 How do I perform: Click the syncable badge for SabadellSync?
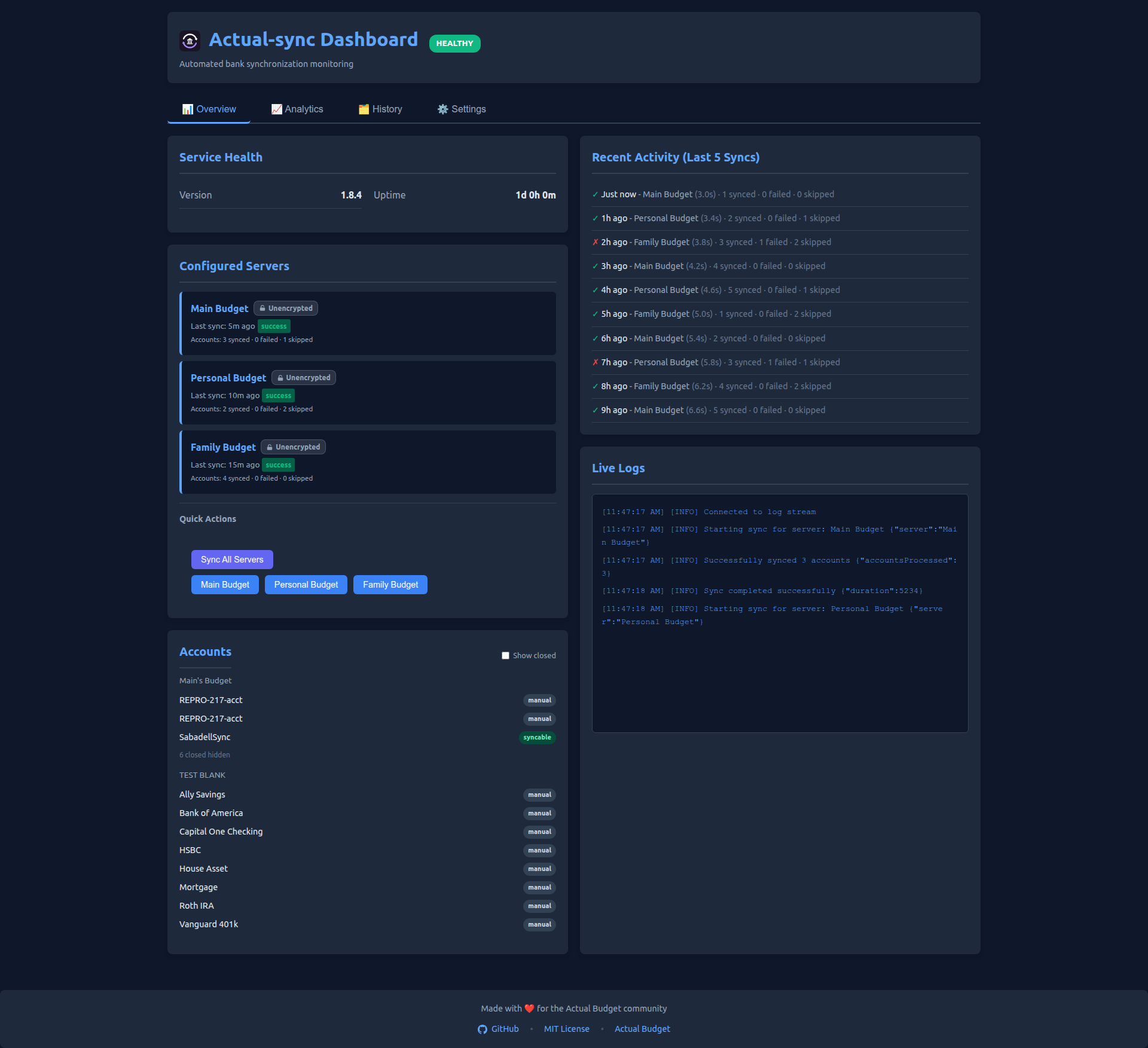(x=537, y=738)
